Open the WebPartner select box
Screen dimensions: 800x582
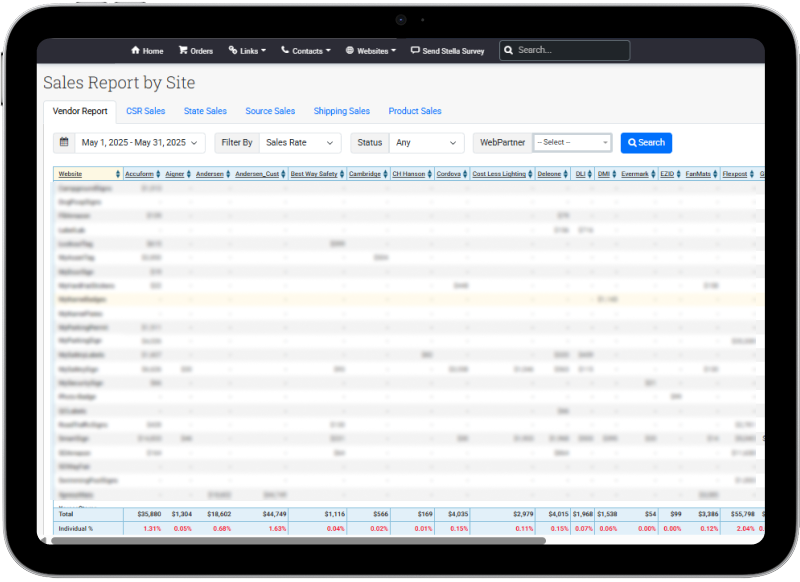tap(572, 143)
